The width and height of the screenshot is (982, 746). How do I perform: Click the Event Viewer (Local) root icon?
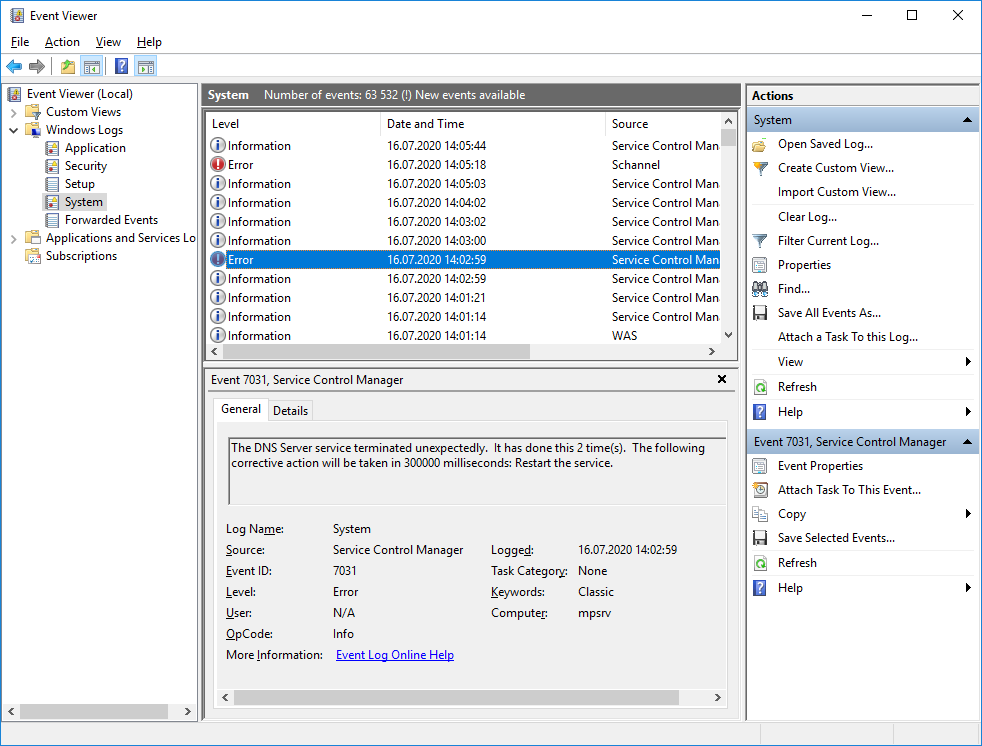pyautogui.click(x=14, y=95)
